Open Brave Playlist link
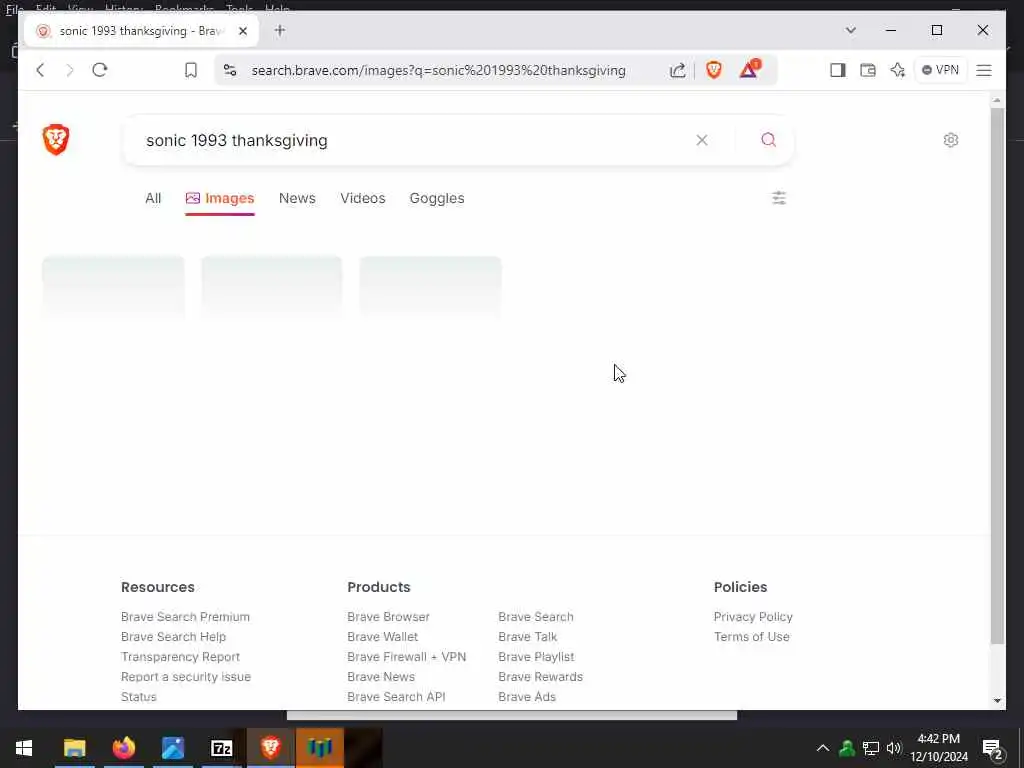The width and height of the screenshot is (1024, 768). click(x=536, y=656)
